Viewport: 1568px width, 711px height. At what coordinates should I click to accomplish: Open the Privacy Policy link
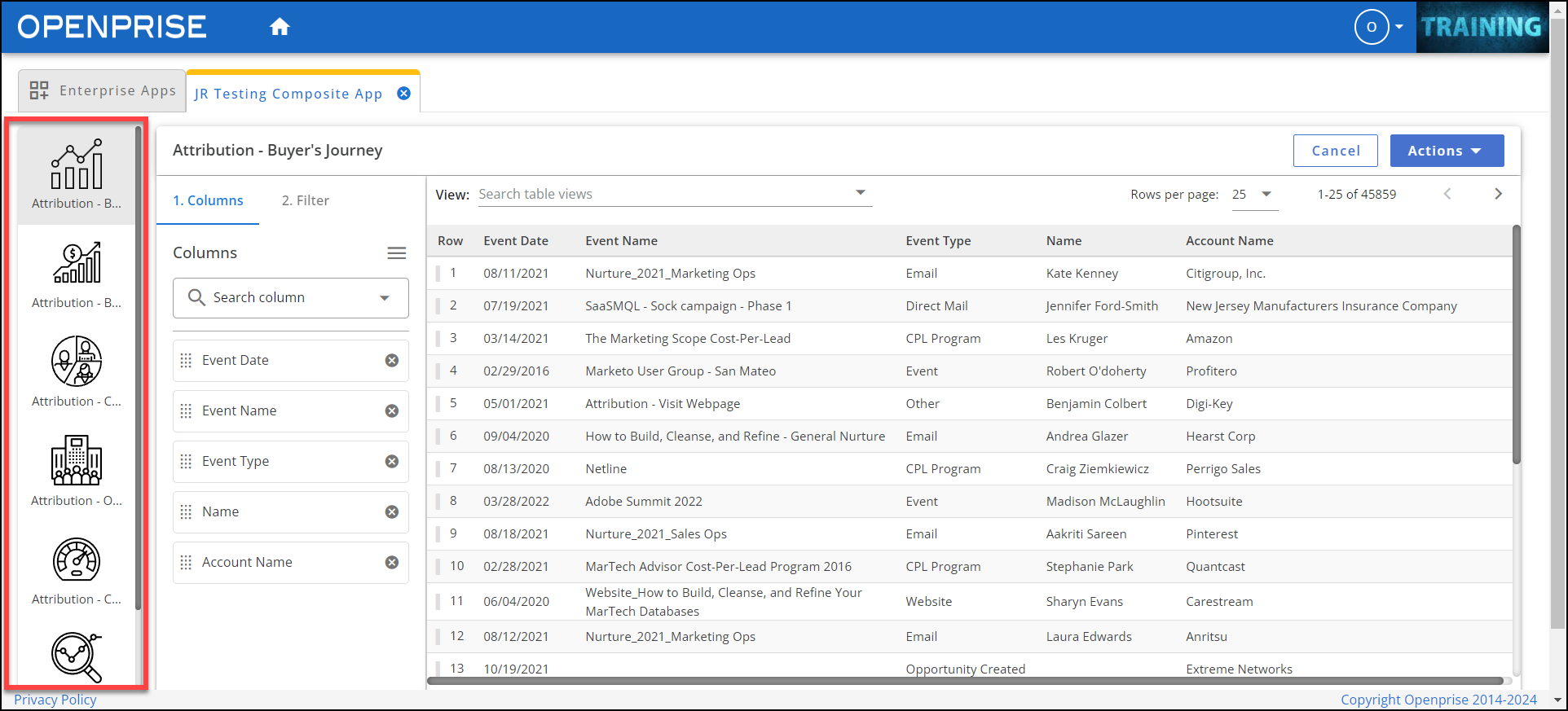click(55, 700)
